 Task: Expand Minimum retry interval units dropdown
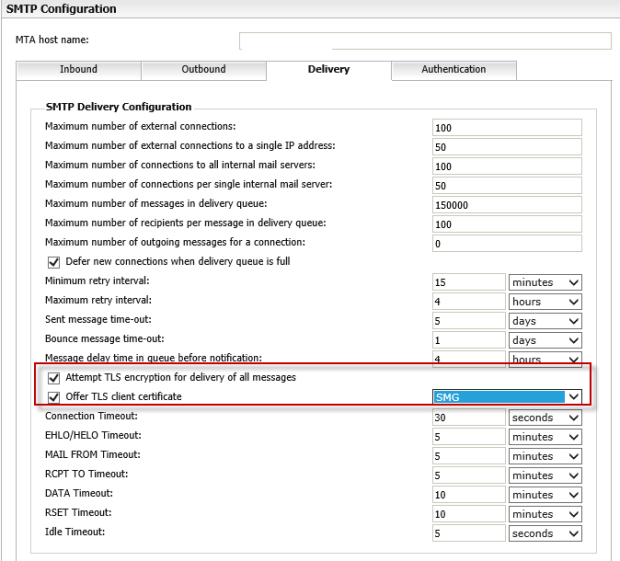point(545,283)
